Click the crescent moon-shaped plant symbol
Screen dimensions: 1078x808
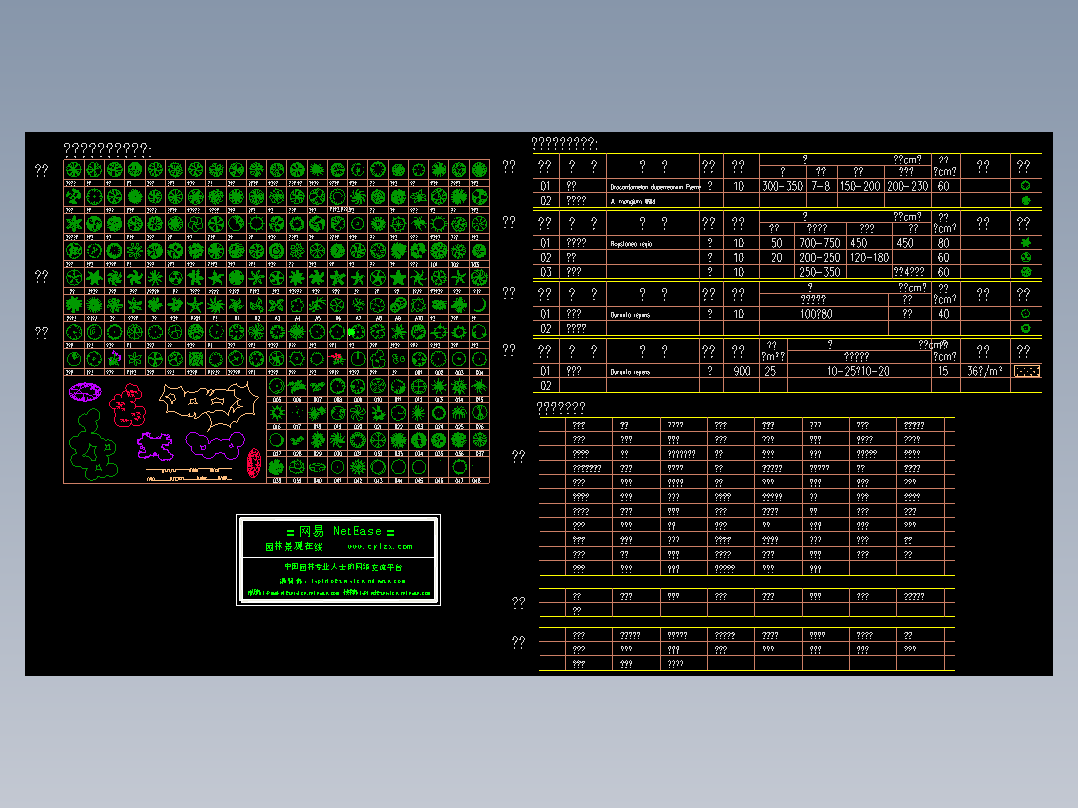[480, 304]
